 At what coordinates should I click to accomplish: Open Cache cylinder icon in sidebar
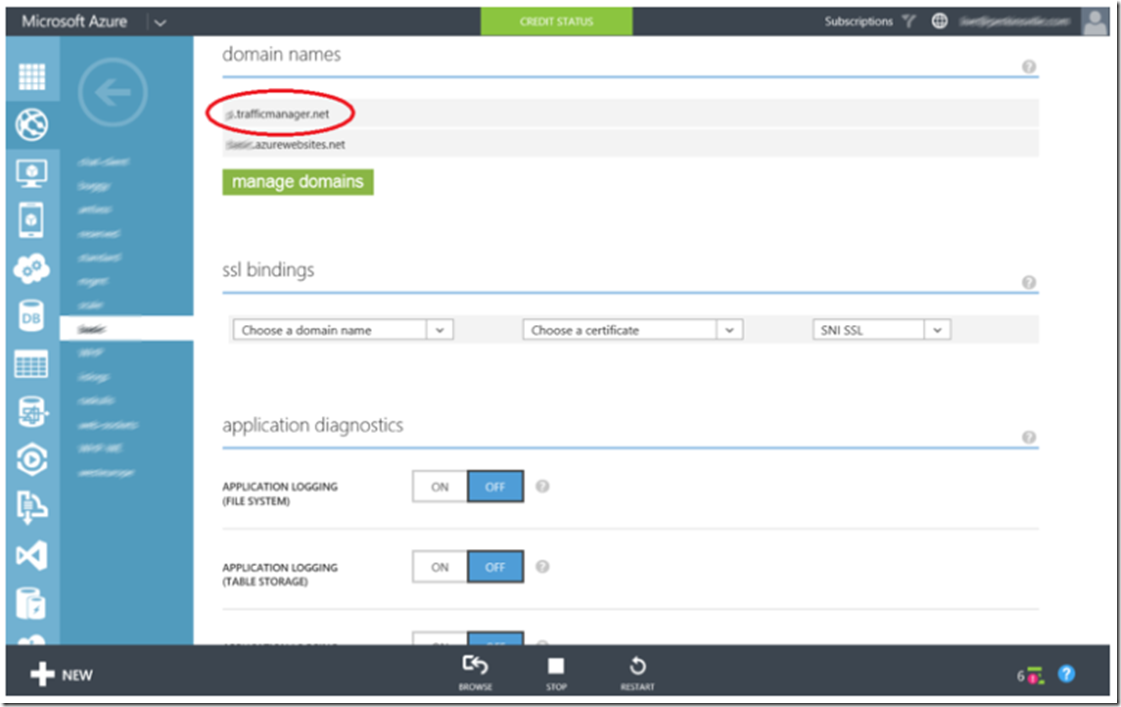pos(31,604)
